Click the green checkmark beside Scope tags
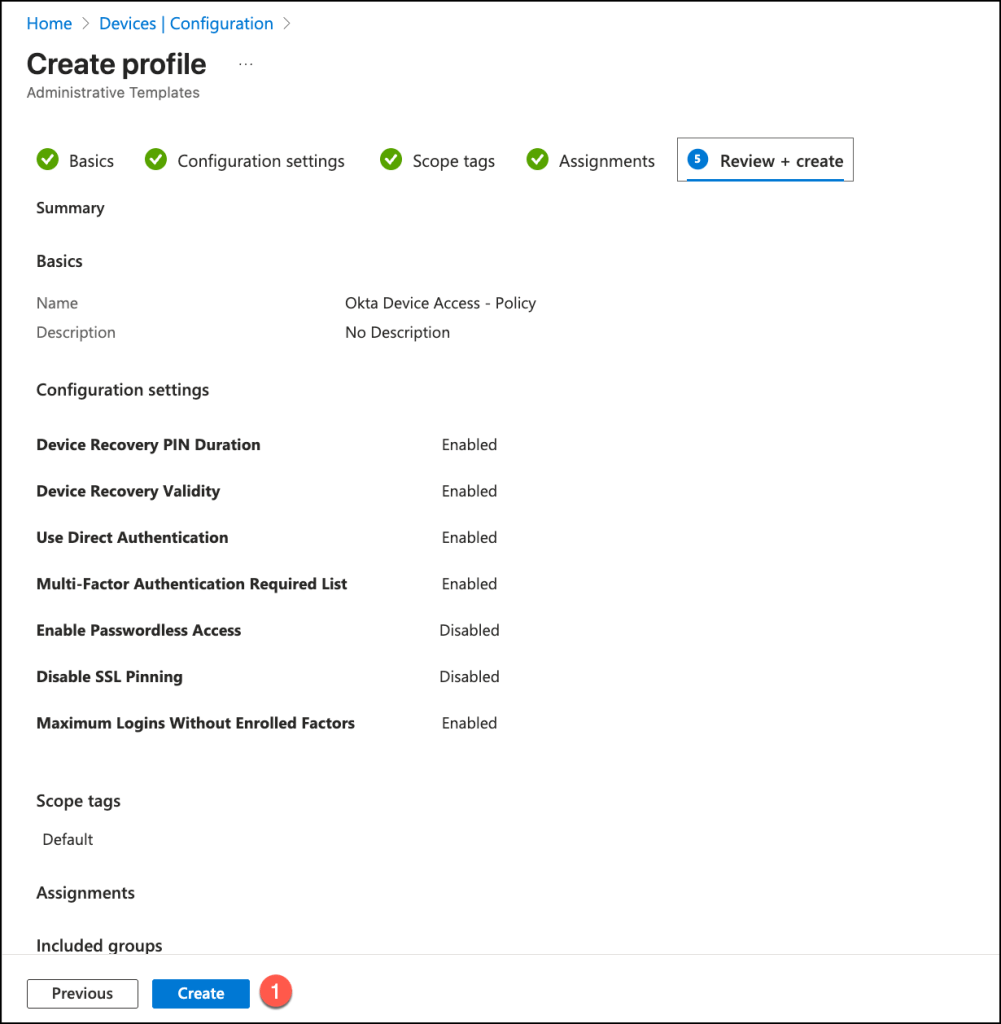The width and height of the screenshot is (1001, 1024). 391,160
